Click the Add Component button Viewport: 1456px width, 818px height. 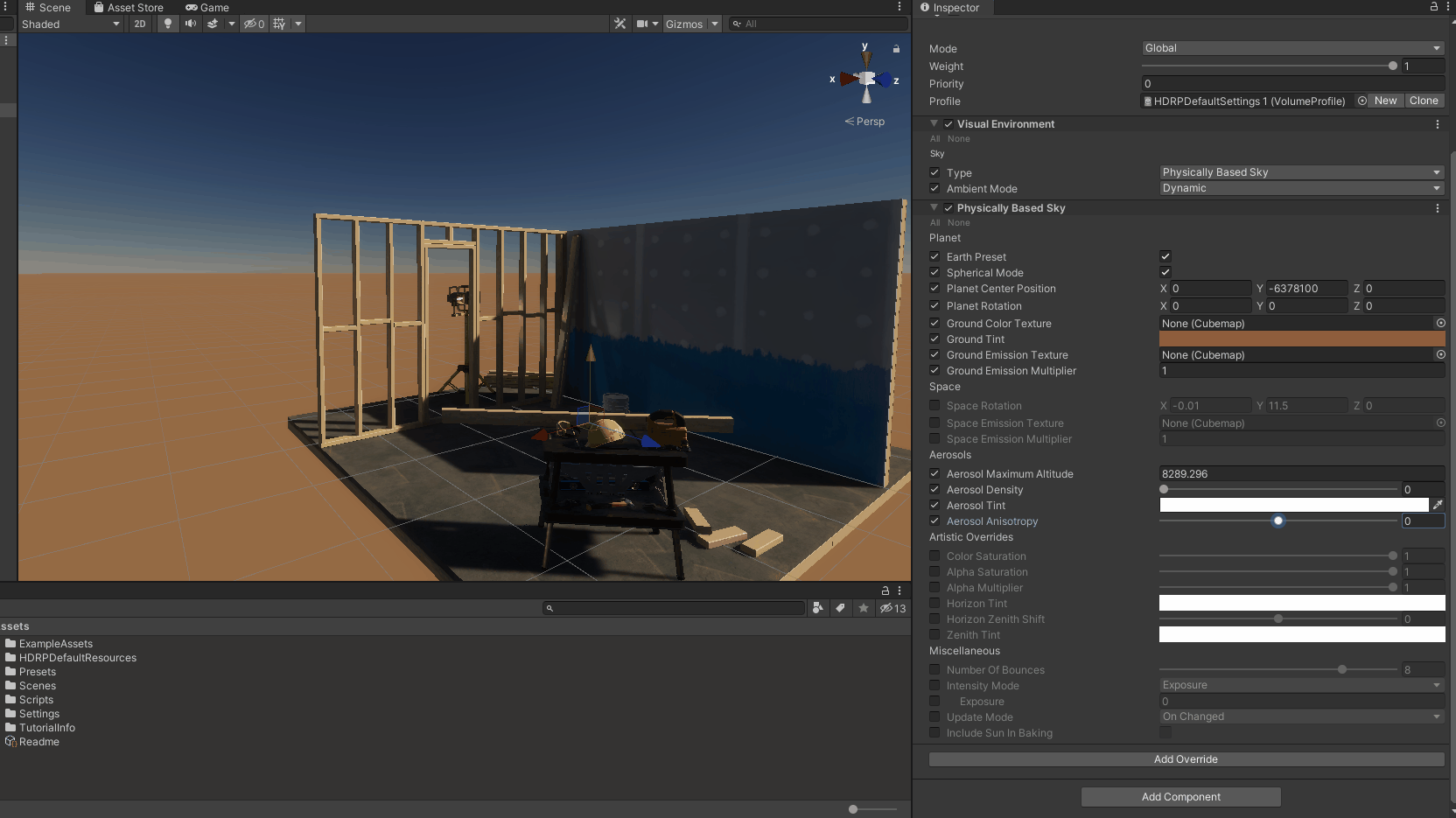click(1181, 797)
